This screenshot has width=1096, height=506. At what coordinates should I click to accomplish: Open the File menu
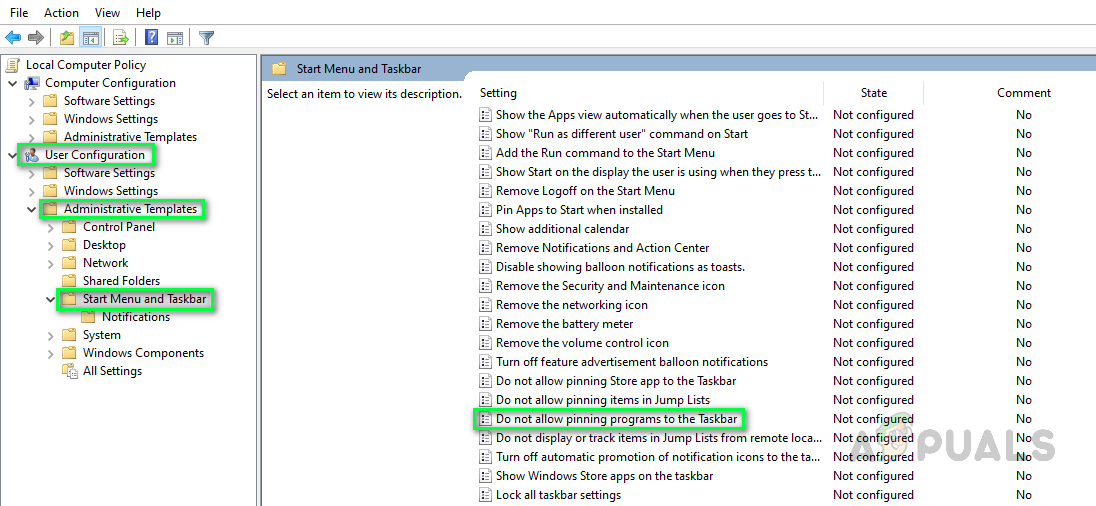click(x=19, y=13)
